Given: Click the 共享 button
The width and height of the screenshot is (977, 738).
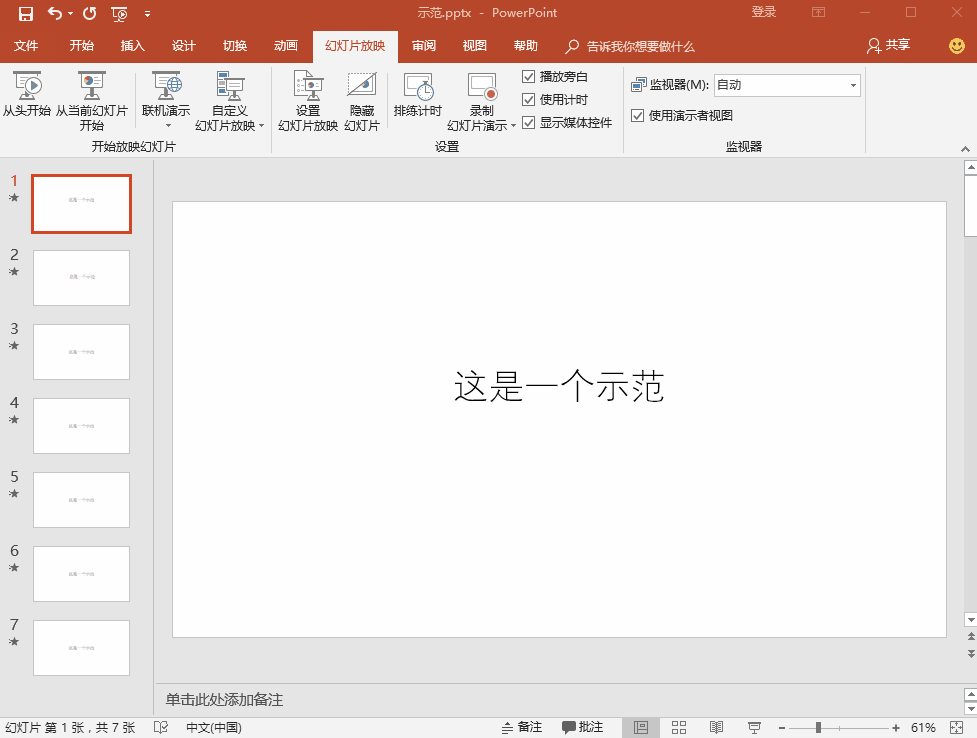Looking at the screenshot, I should click(889, 46).
